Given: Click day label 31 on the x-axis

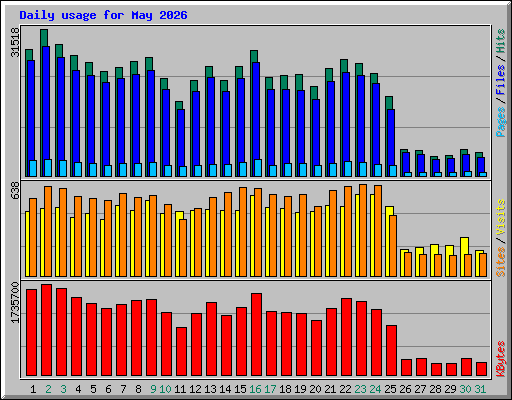Looking at the screenshot, I should coord(480,389).
